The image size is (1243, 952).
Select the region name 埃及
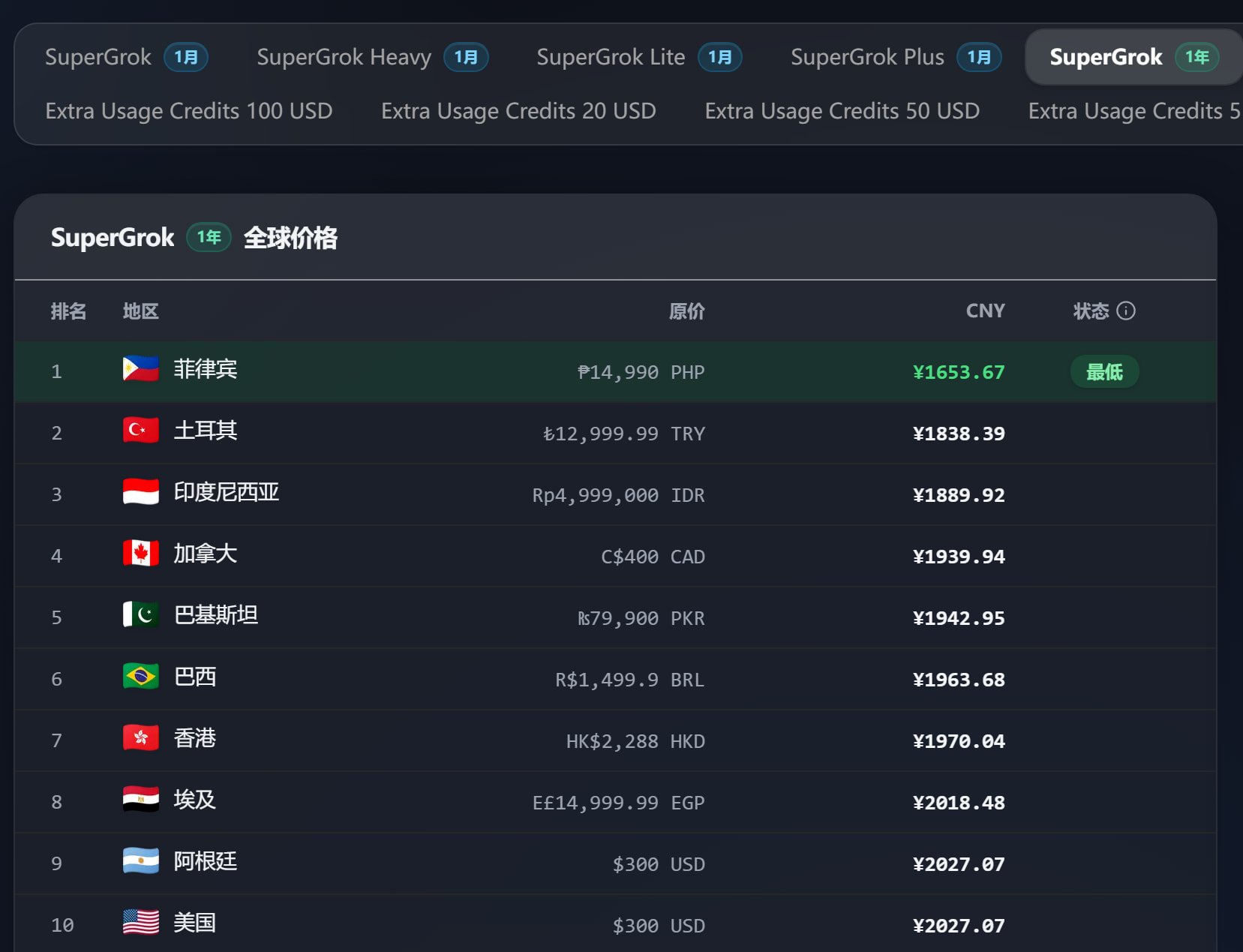(x=195, y=800)
